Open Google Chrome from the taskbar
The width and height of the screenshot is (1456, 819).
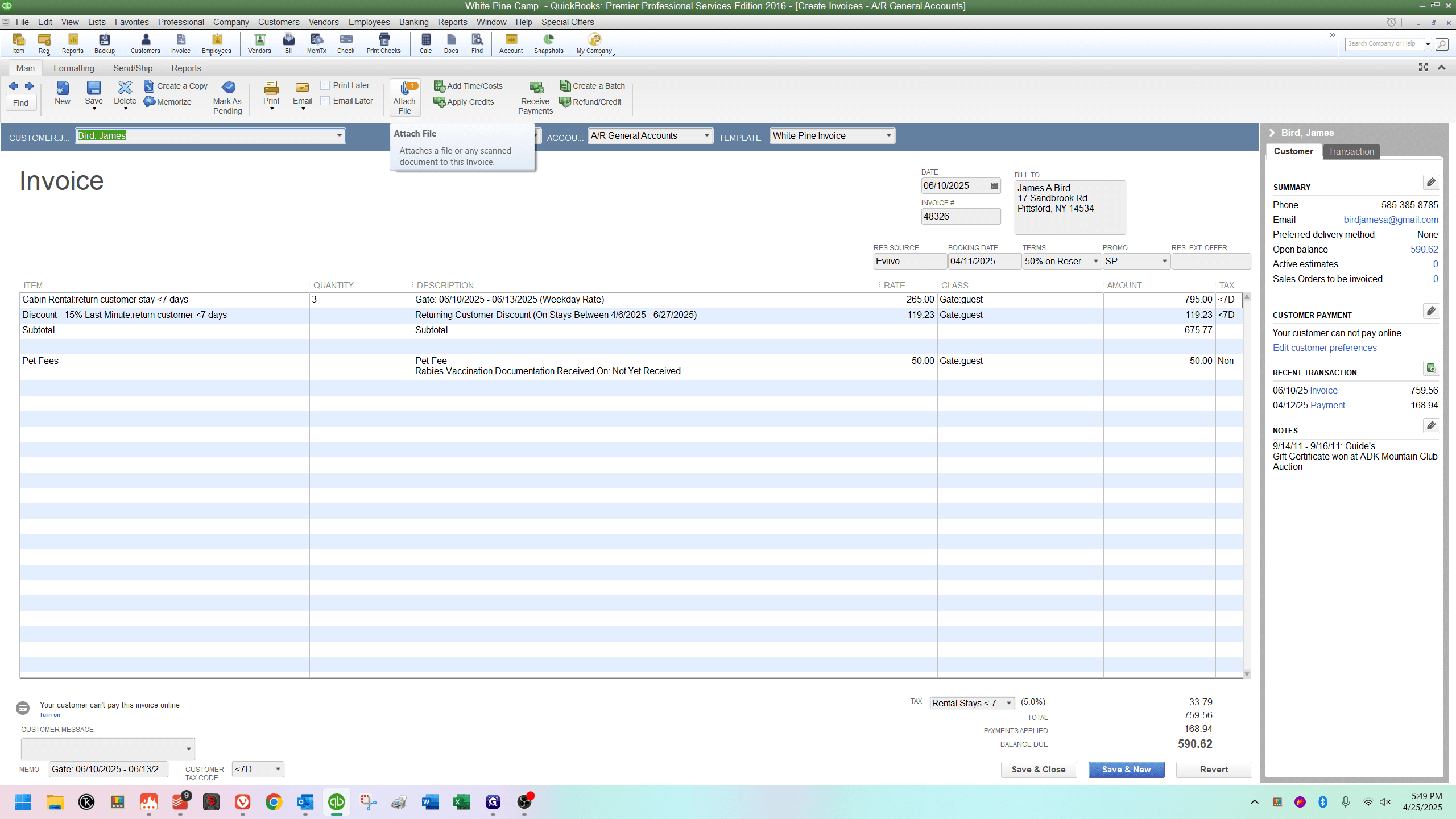click(x=274, y=802)
